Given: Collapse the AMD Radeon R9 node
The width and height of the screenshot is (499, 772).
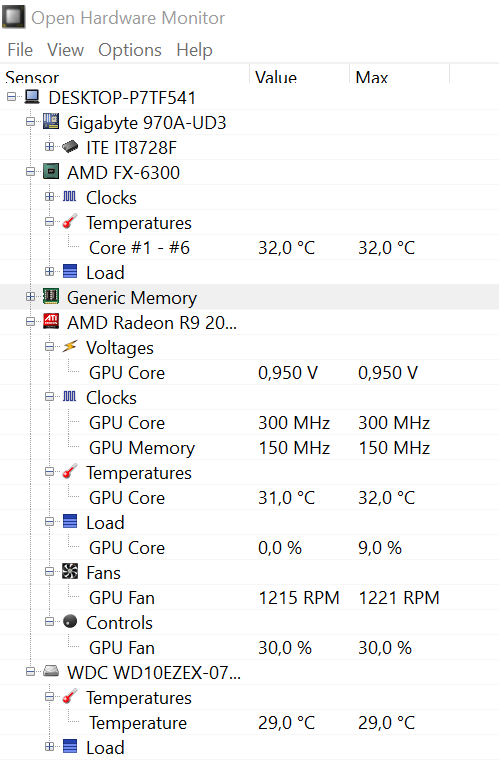Looking at the screenshot, I should pyautogui.click(x=31, y=322).
